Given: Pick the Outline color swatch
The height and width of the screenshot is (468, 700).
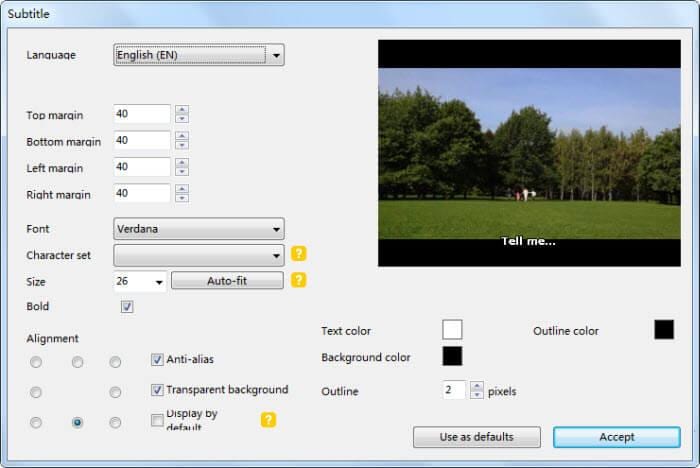Looking at the screenshot, I should (x=664, y=330).
